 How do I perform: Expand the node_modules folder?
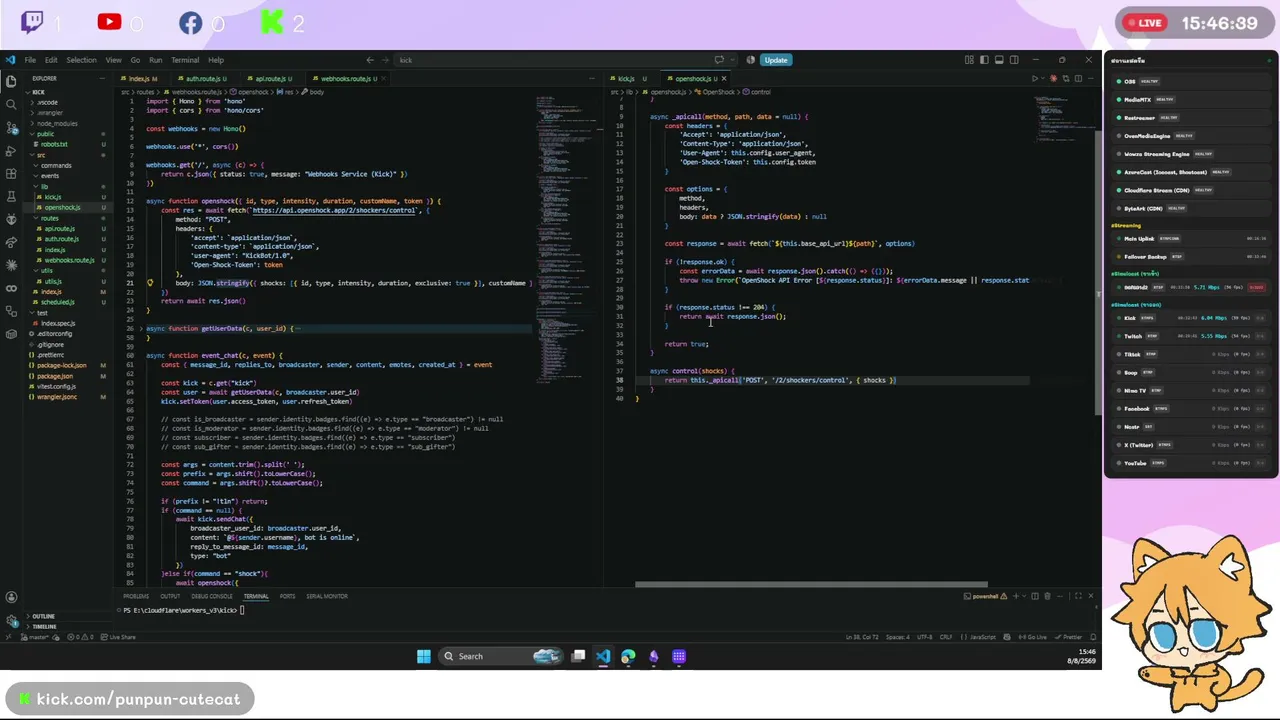(57, 123)
